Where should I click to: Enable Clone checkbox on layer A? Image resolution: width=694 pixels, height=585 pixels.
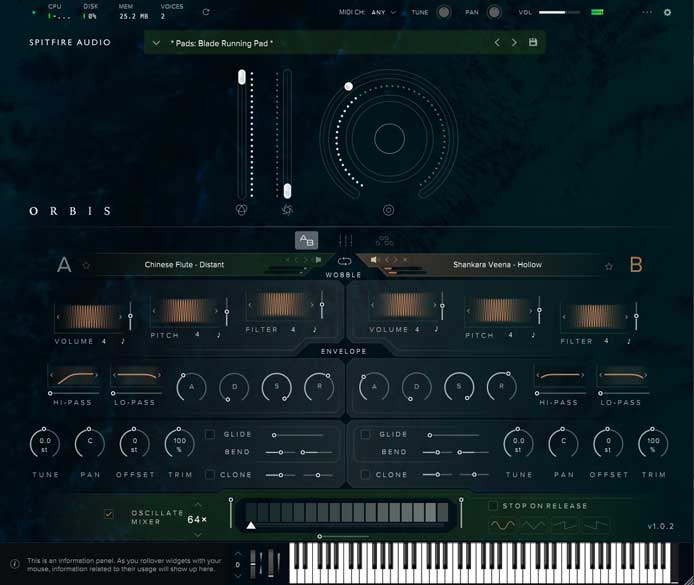tap(210, 474)
